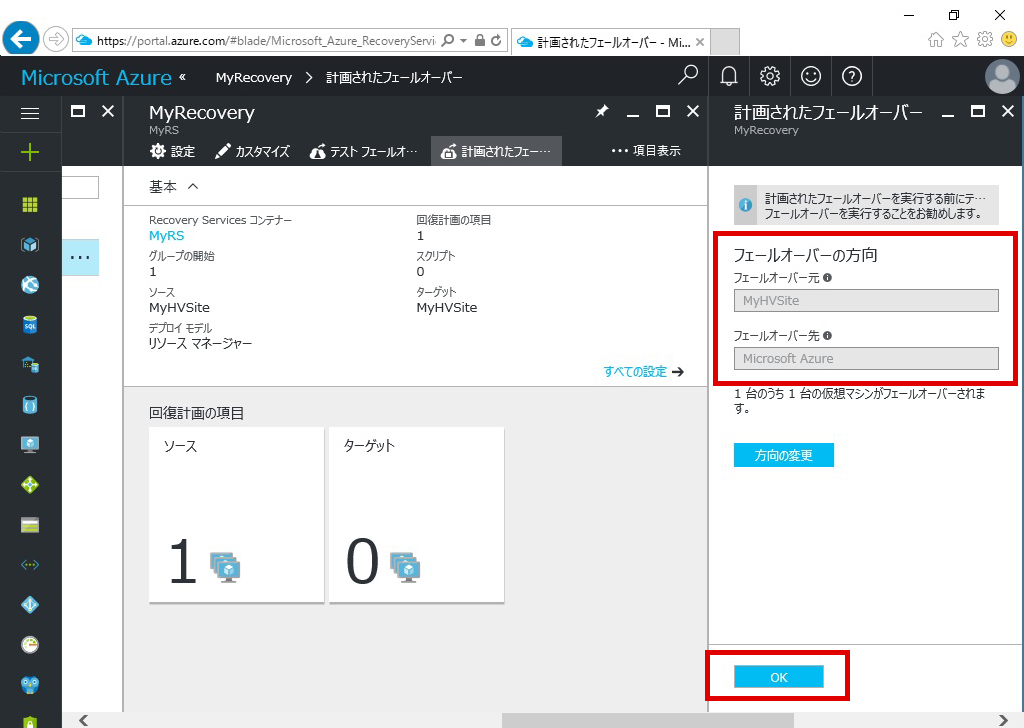Open Azure portal search magnifier
The width and height of the screenshot is (1024, 728).
coord(688,76)
